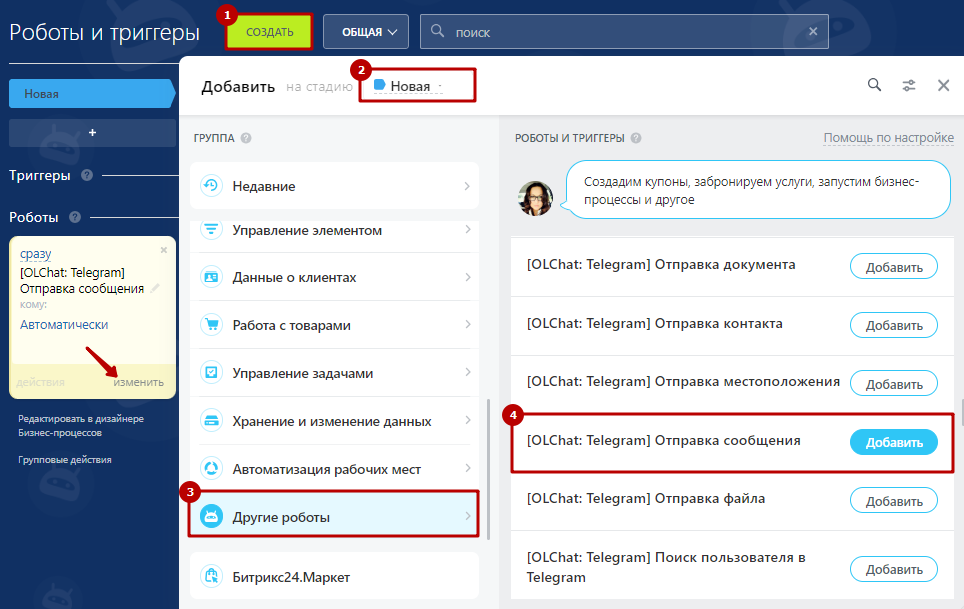Screen dimensions: 964x609
Task: Open Групповые действия link
Action: point(65,460)
